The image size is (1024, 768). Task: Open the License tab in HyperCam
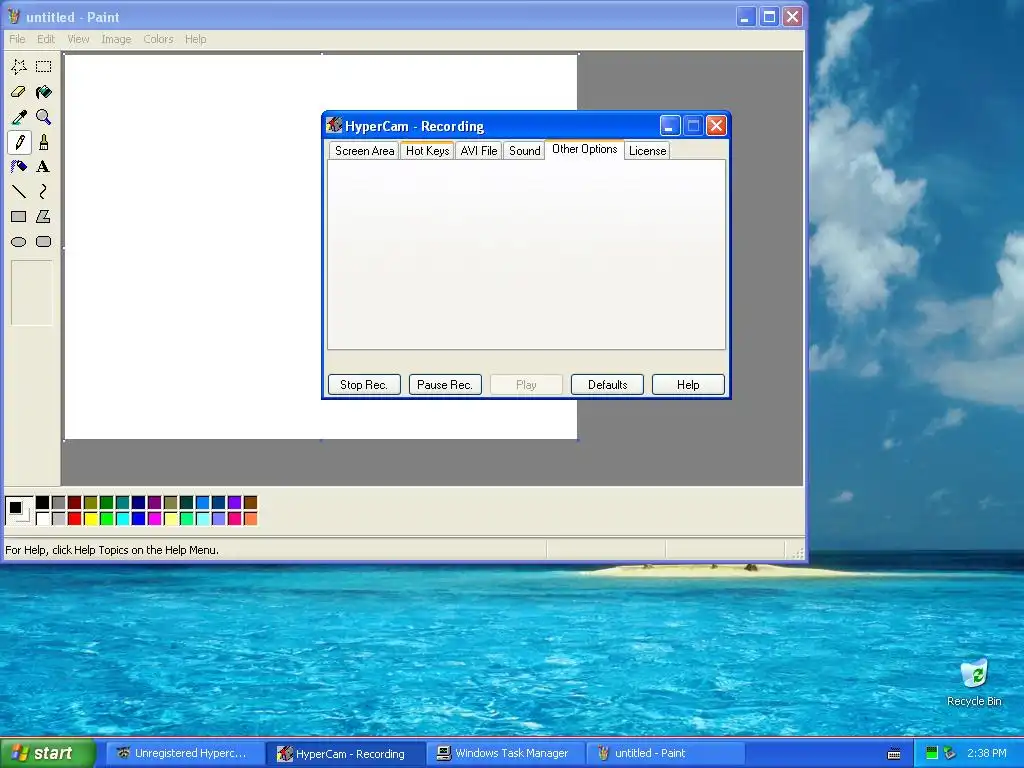647,151
